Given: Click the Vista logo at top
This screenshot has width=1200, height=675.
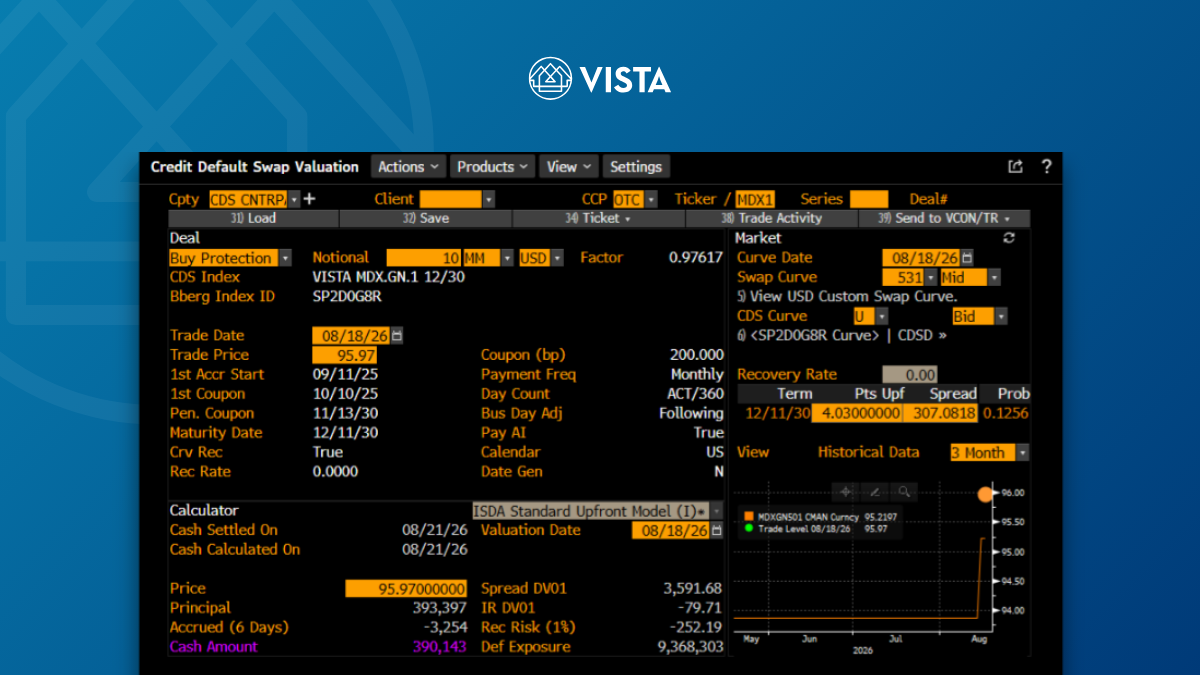Looking at the screenshot, I should (x=600, y=79).
